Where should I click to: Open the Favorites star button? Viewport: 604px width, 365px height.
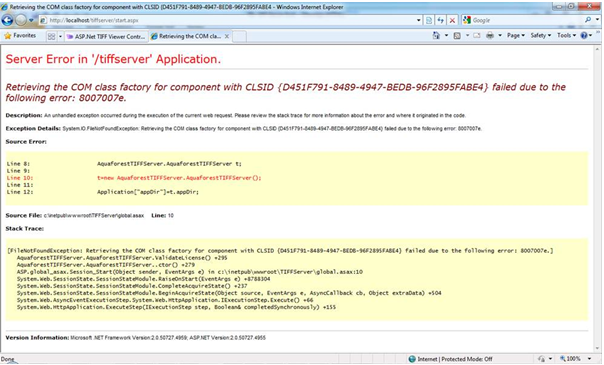tap(20, 35)
